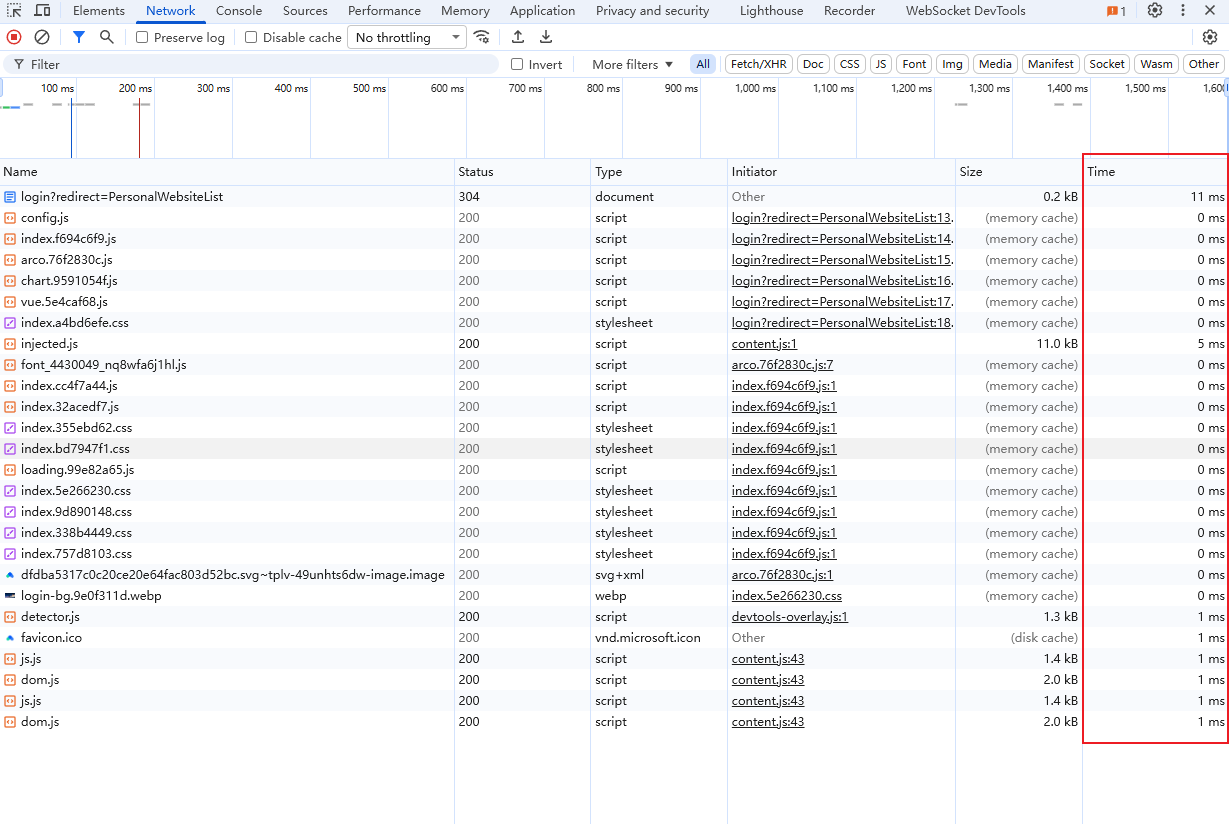Image resolution: width=1229 pixels, height=824 pixels.
Task: Tick the Invert filter checkbox
Action: coord(517,64)
